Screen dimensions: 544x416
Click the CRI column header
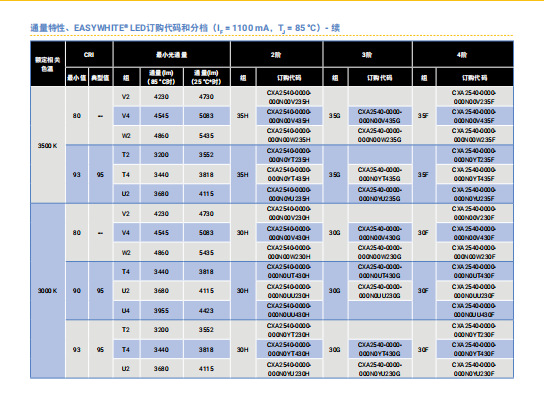[x=89, y=54]
